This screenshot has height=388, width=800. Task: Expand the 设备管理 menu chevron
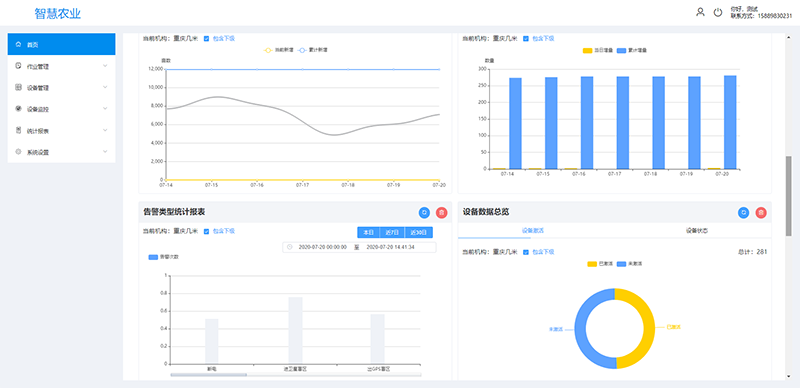[105, 87]
